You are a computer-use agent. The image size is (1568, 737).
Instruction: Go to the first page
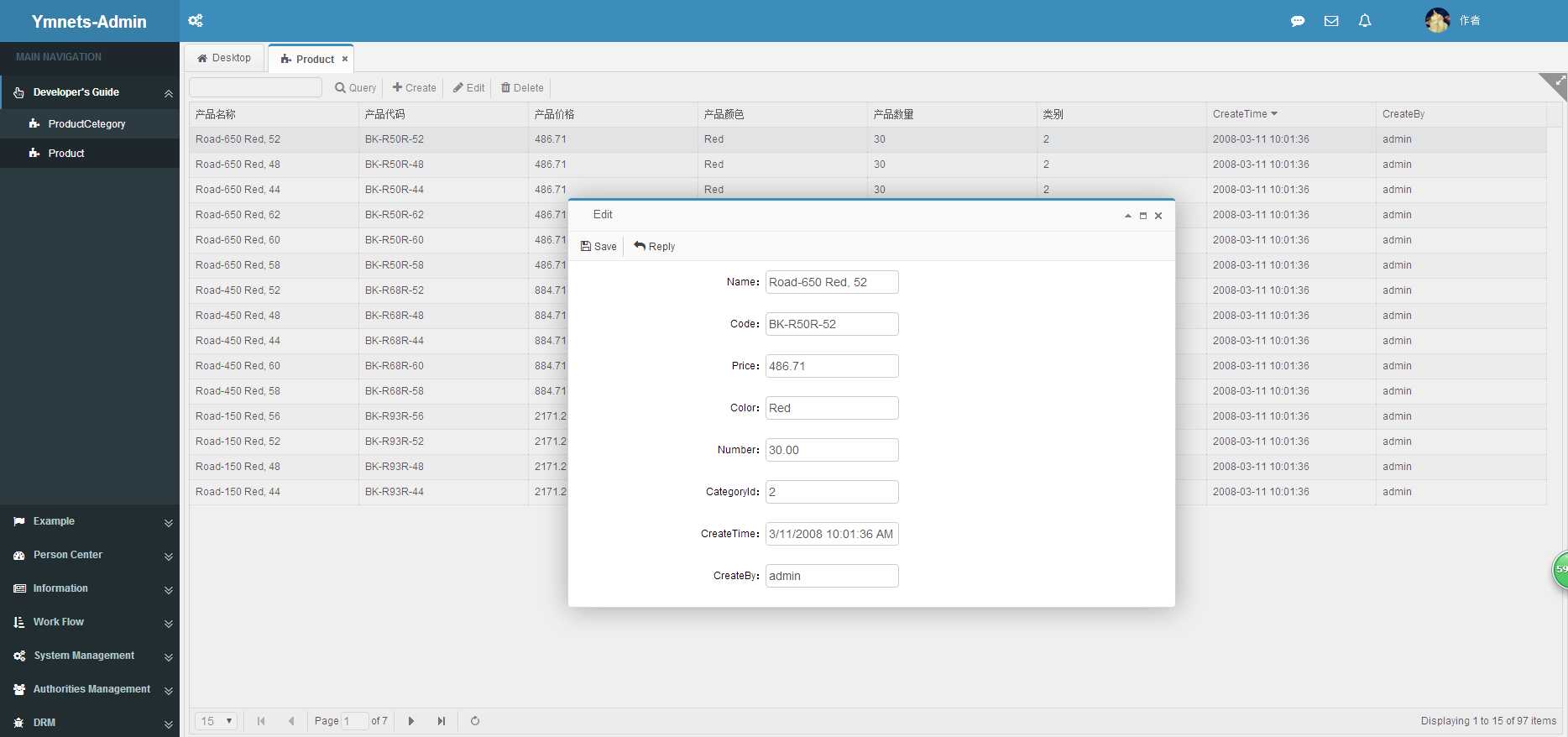pos(261,721)
